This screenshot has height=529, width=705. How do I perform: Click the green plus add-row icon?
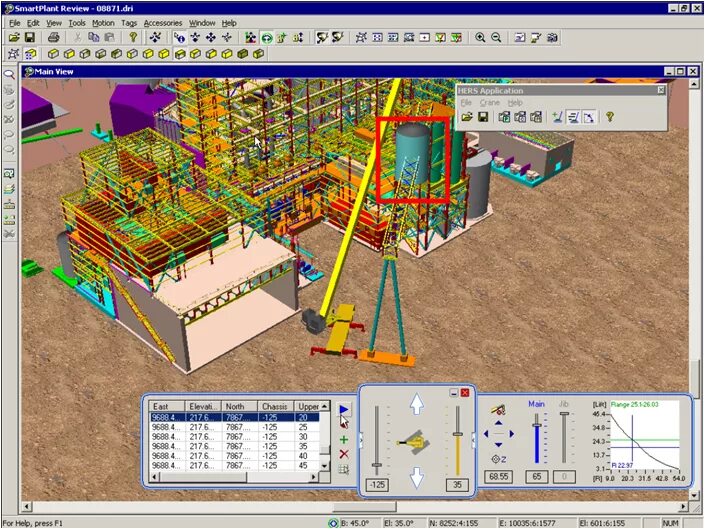pyautogui.click(x=344, y=440)
